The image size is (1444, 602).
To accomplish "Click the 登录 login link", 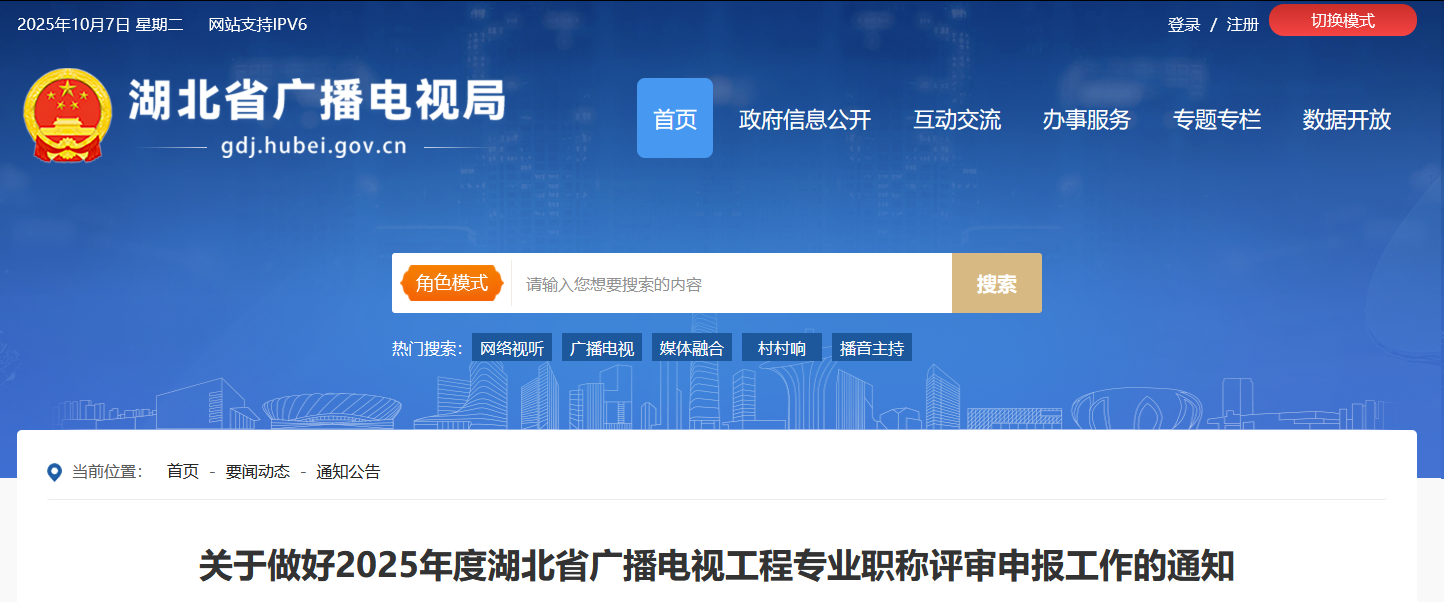I will [x=1184, y=25].
